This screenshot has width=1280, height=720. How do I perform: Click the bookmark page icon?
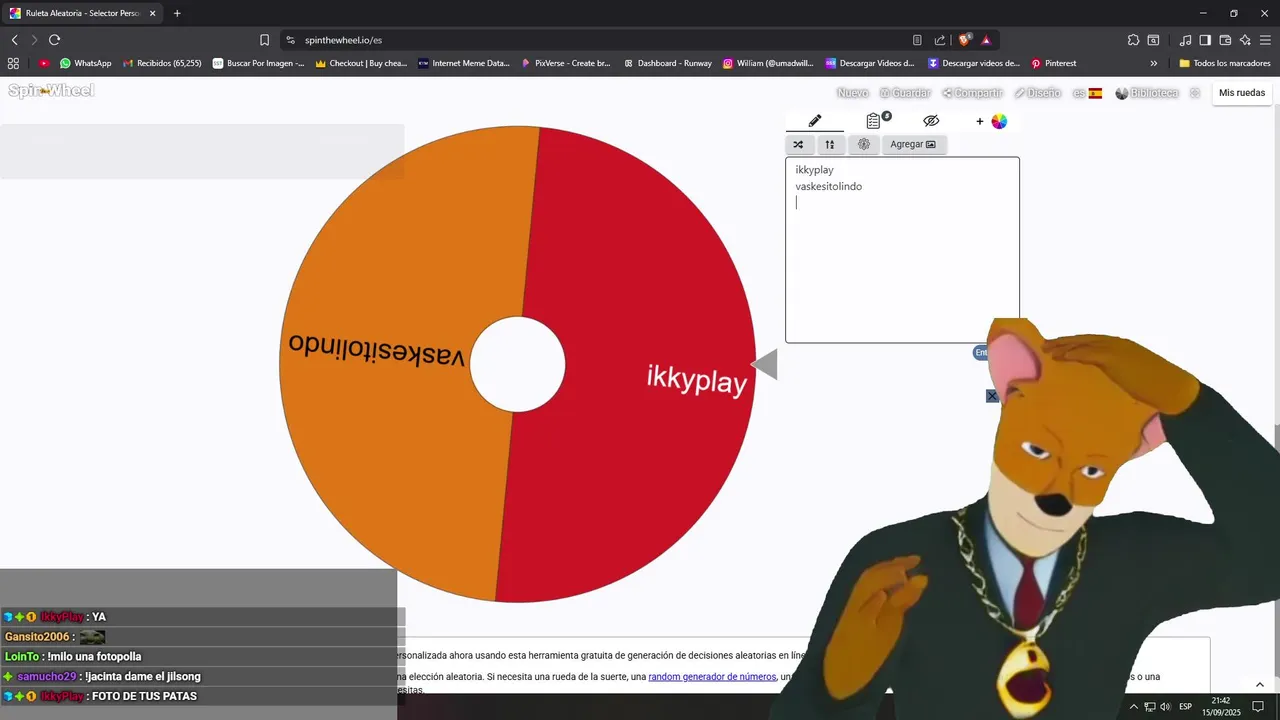point(264,40)
